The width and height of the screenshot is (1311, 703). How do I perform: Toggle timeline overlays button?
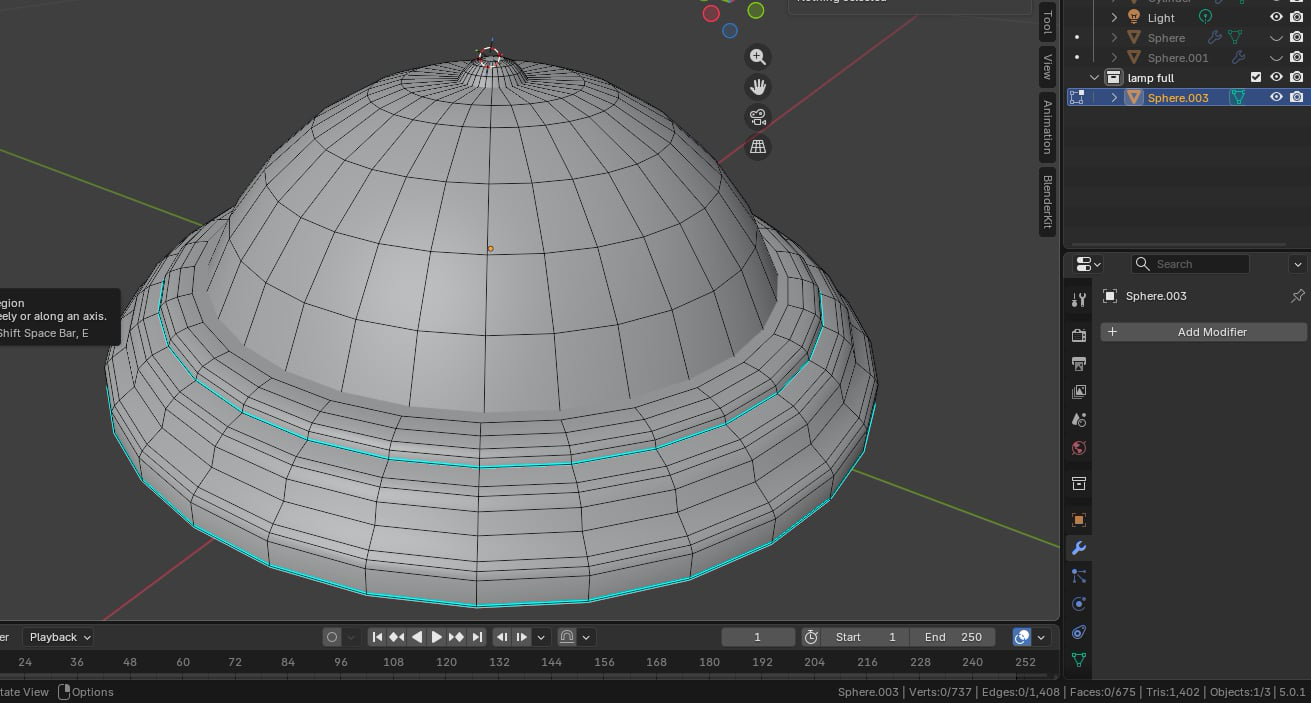point(1022,637)
